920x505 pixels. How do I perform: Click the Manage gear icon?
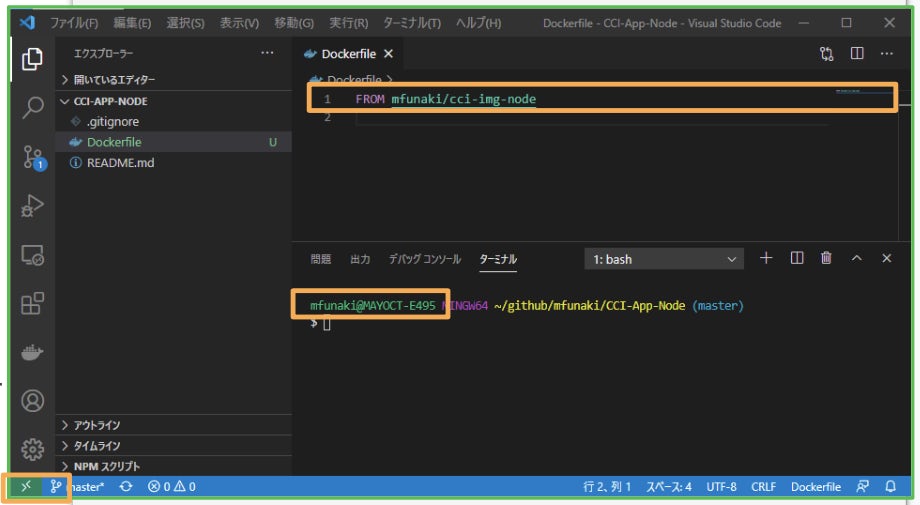coord(32,449)
